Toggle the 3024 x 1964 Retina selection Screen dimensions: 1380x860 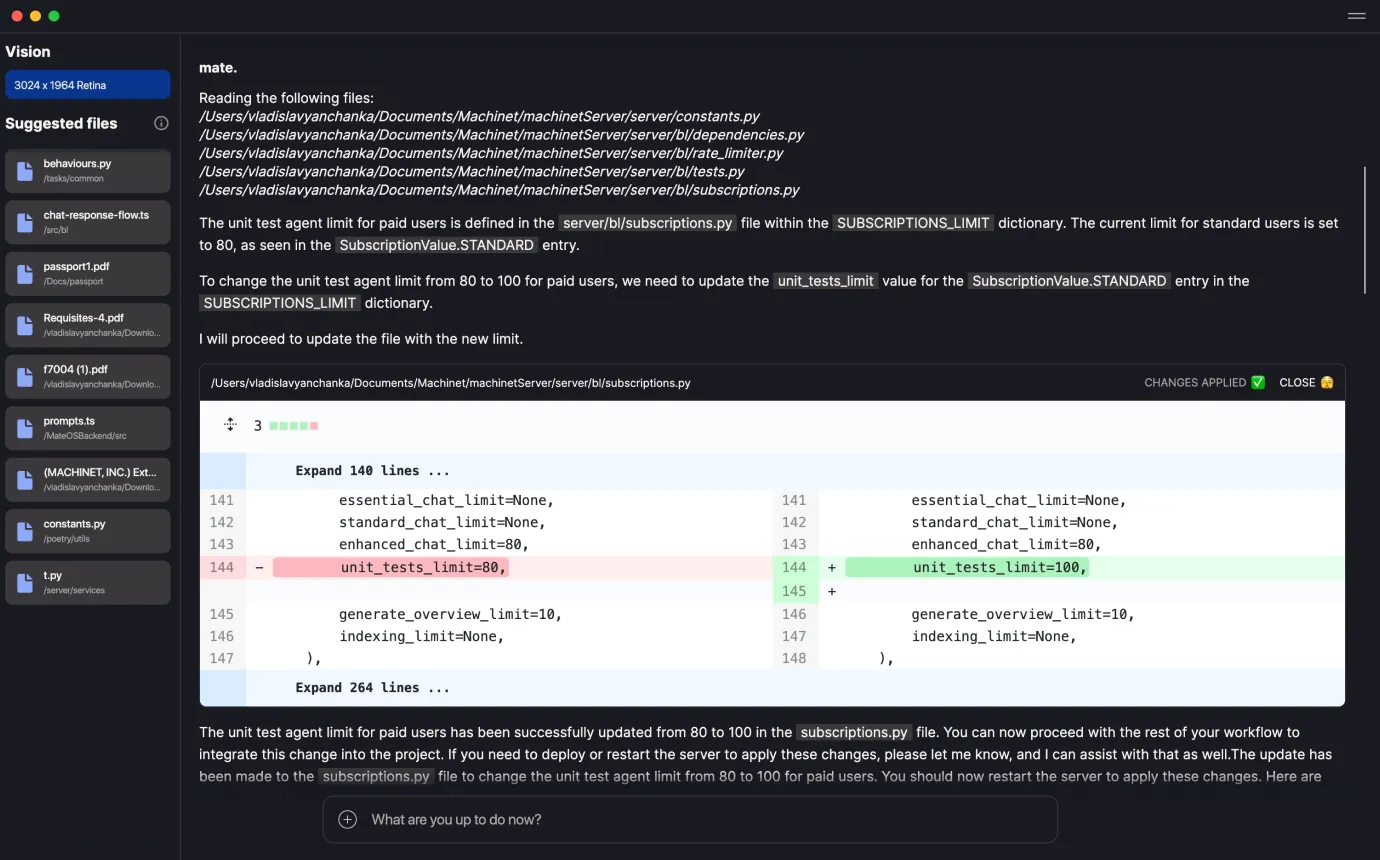tap(87, 85)
